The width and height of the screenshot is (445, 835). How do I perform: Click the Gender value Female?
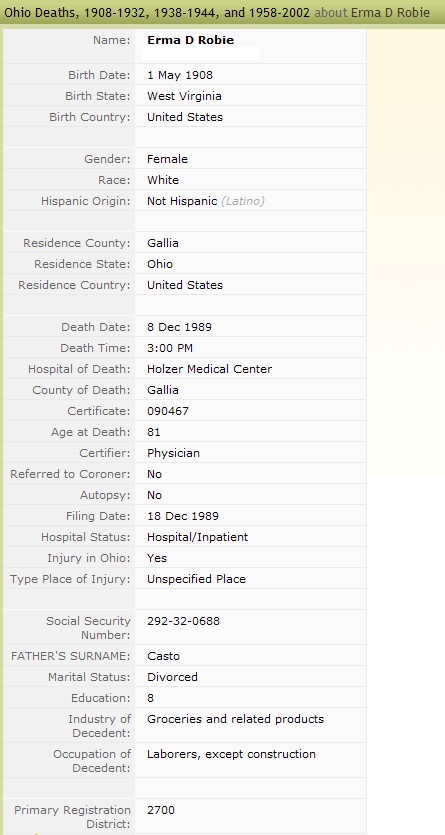pos(167,159)
